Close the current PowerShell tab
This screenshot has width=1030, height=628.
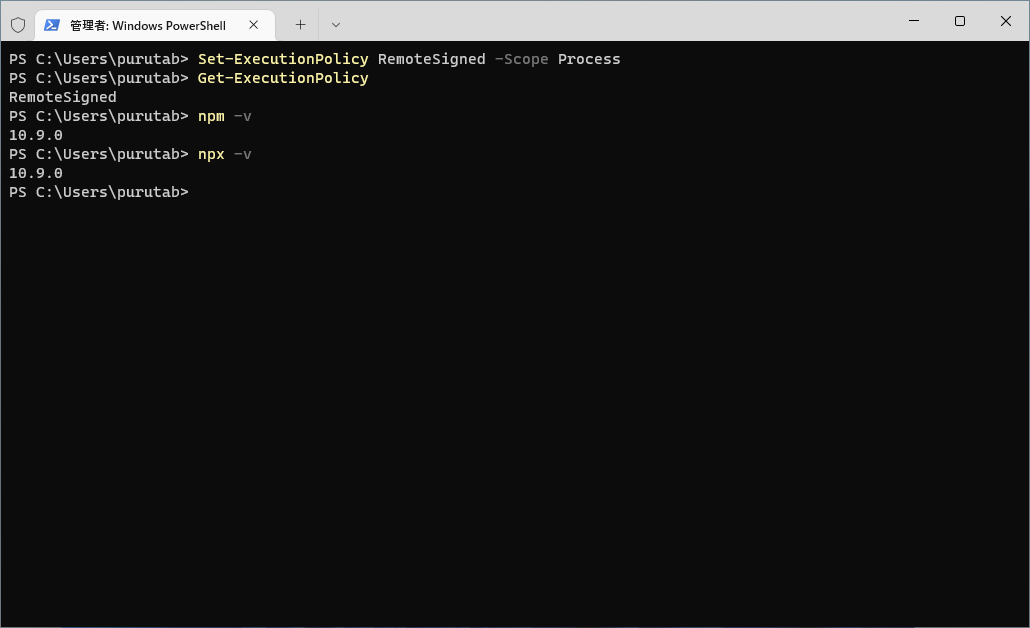pos(254,24)
